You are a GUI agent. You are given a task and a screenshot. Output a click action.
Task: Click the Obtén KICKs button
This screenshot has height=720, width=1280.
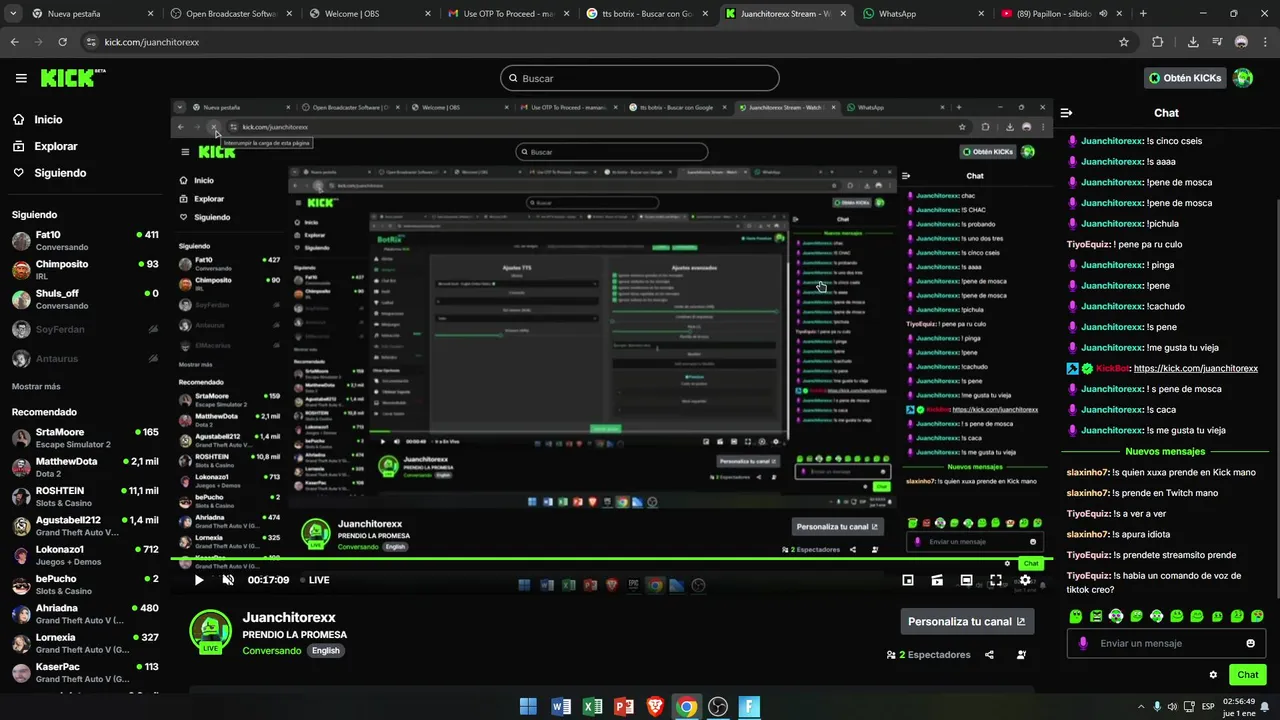point(1185,78)
